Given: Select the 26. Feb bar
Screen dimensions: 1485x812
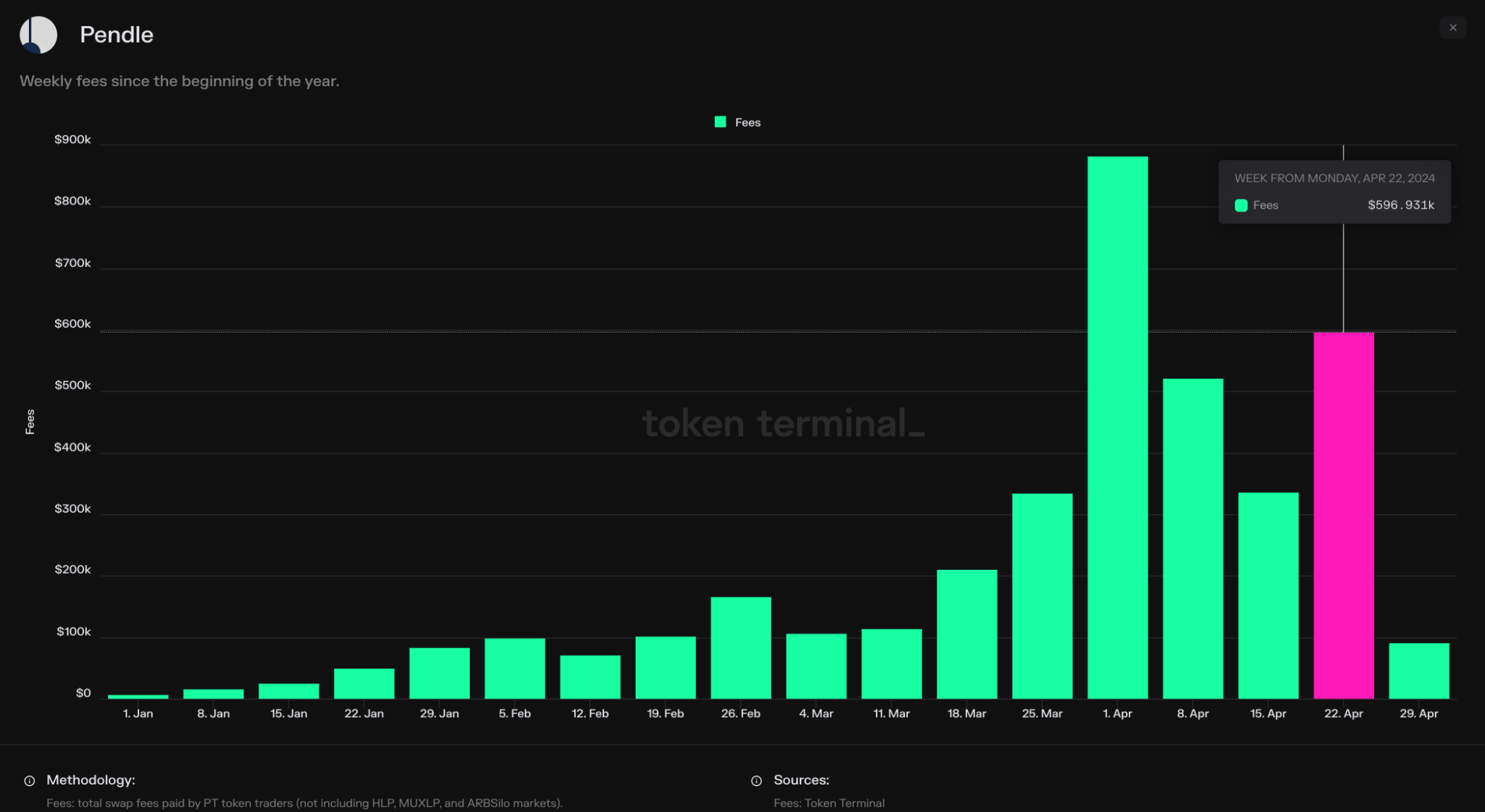Looking at the screenshot, I should tap(740, 648).
